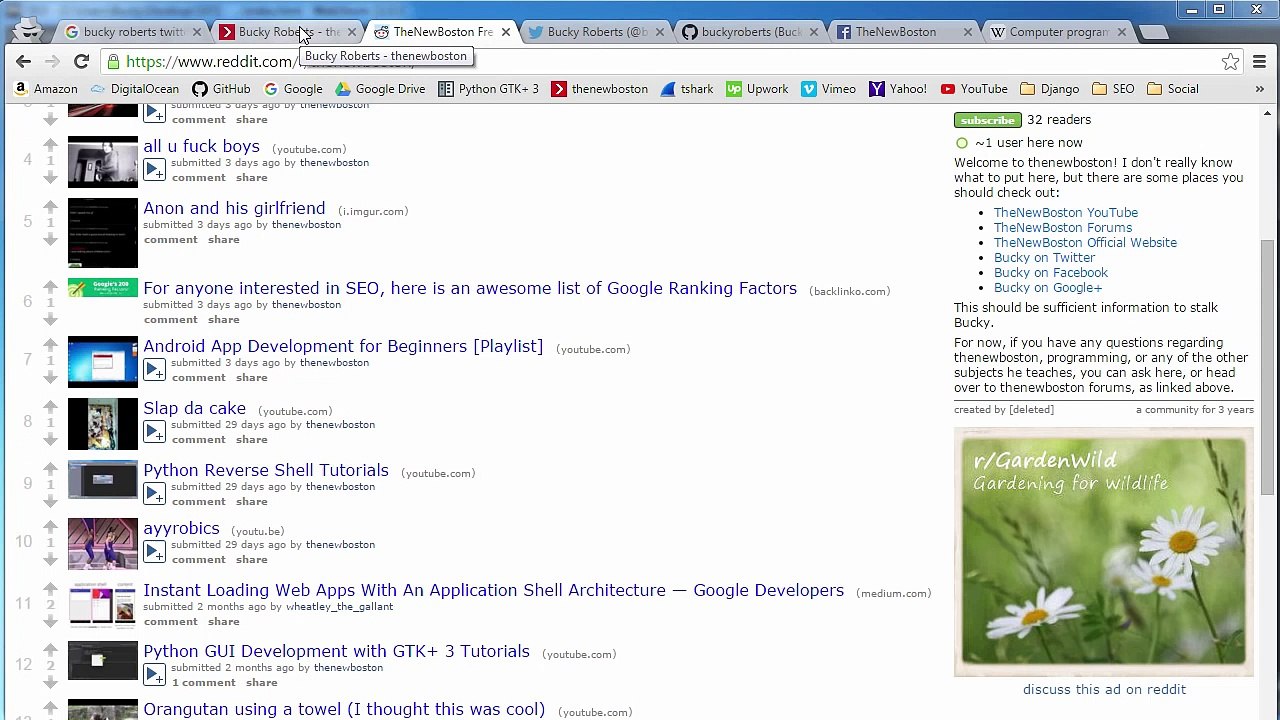Open Bucky on Google+ link
The width and height of the screenshot is (1280, 720).
(1047, 287)
